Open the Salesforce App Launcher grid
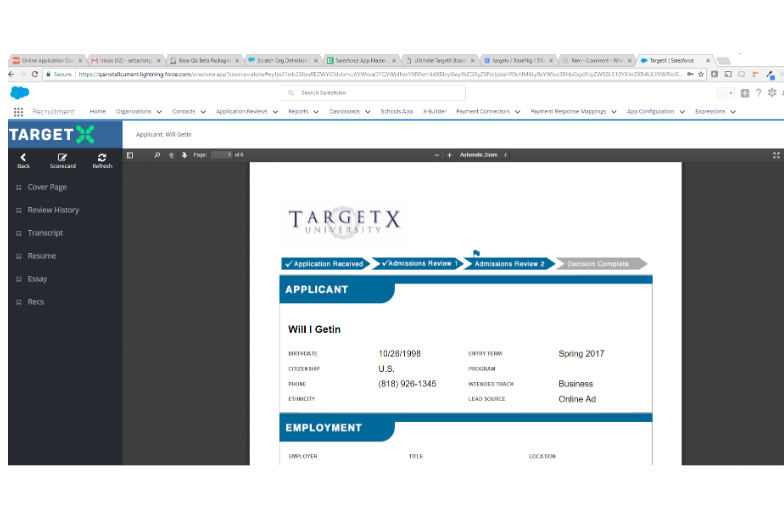The height and width of the screenshot is (520, 784). [18, 112]
